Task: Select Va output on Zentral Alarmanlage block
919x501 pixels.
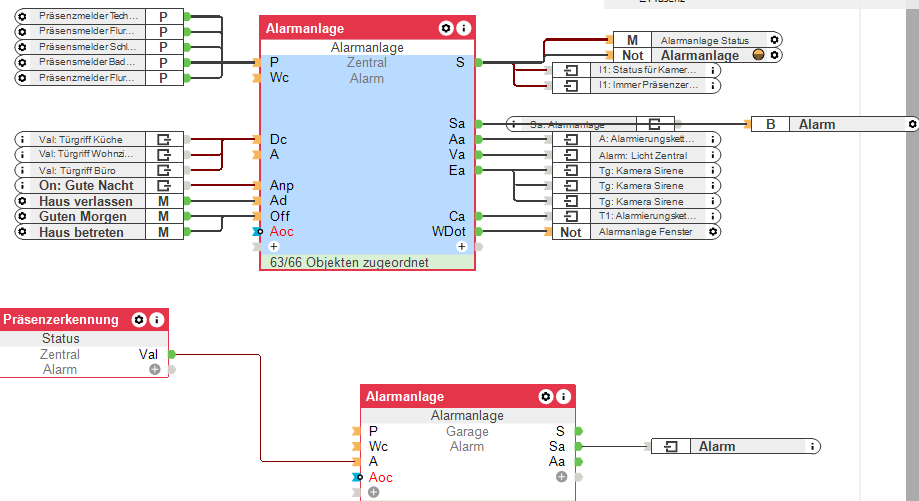Action: tap(457, 155)
